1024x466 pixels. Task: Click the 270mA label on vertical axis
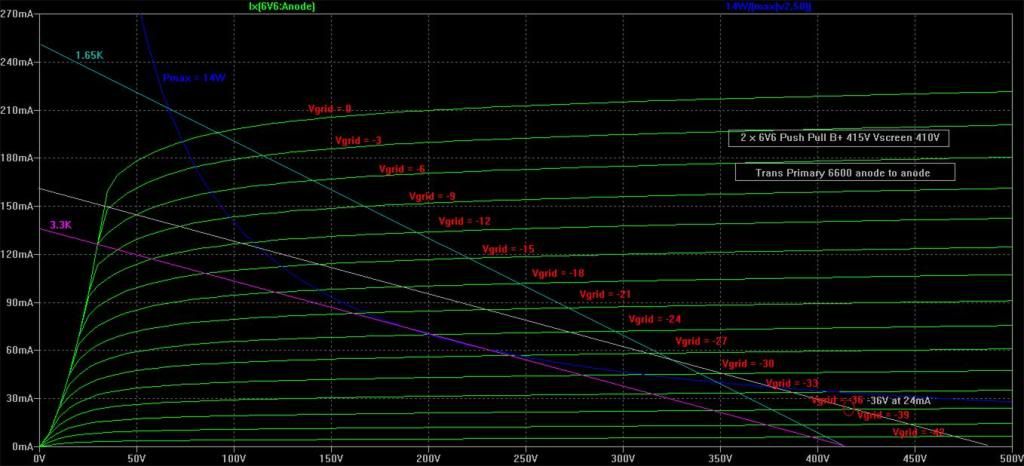19,14
